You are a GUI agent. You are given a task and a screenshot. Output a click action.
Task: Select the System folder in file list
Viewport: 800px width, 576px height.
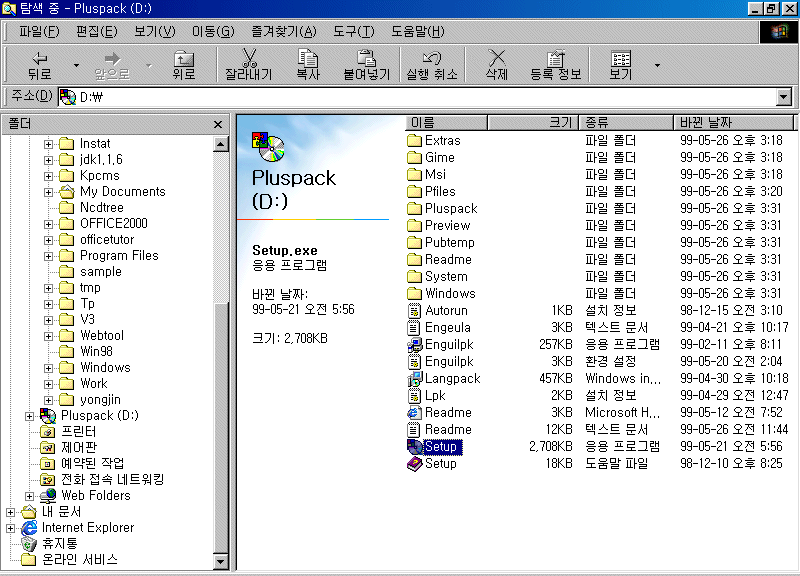coord(438,277)
